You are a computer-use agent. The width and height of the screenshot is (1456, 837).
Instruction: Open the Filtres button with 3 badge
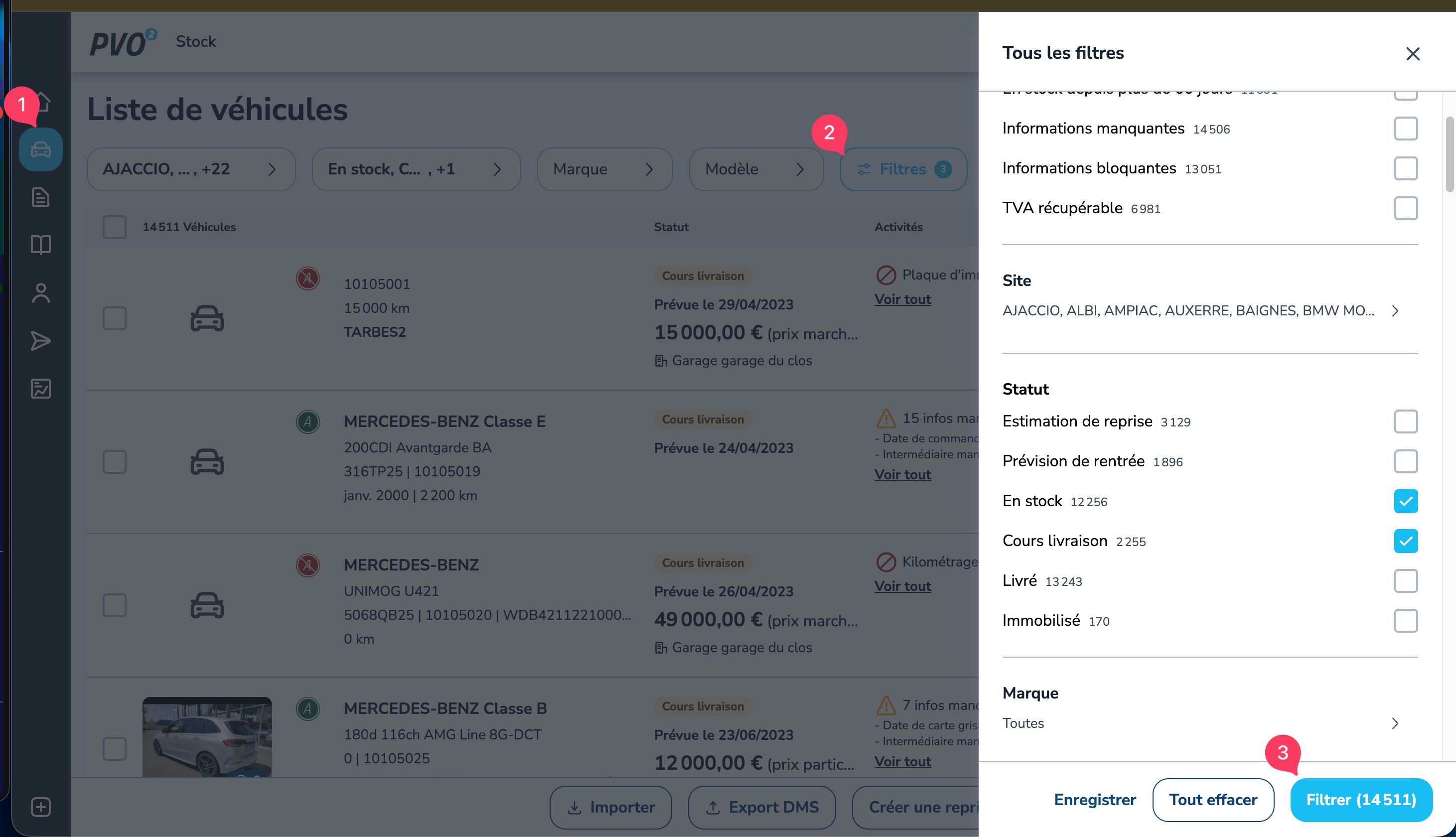(x=903, y=169)
